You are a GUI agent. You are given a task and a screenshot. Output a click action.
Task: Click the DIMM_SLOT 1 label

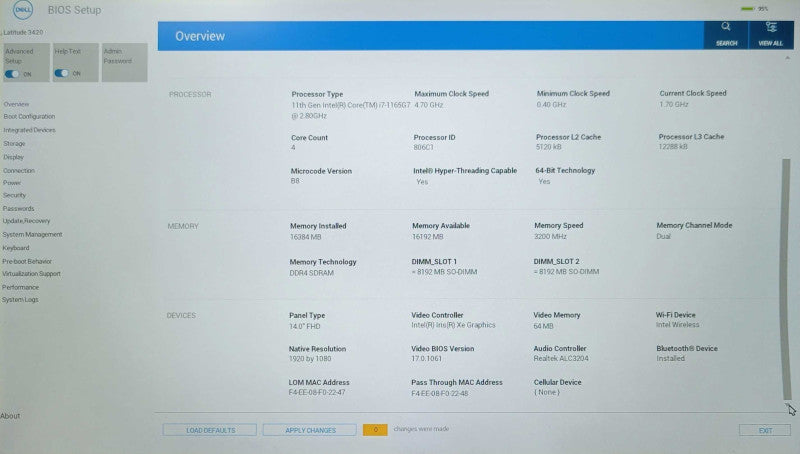[x=434, y=261]
